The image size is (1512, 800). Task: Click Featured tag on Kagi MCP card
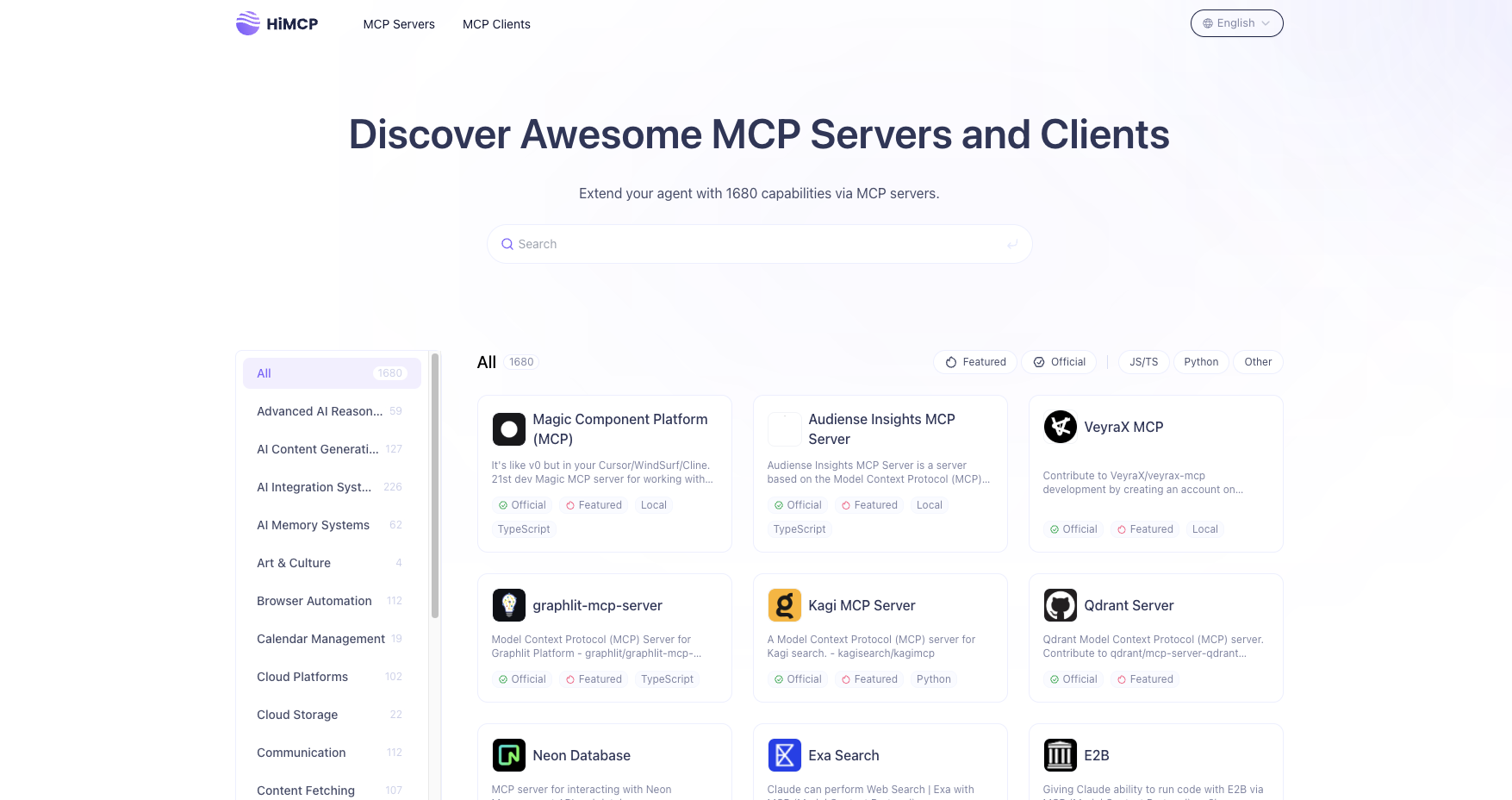point(869,679)
